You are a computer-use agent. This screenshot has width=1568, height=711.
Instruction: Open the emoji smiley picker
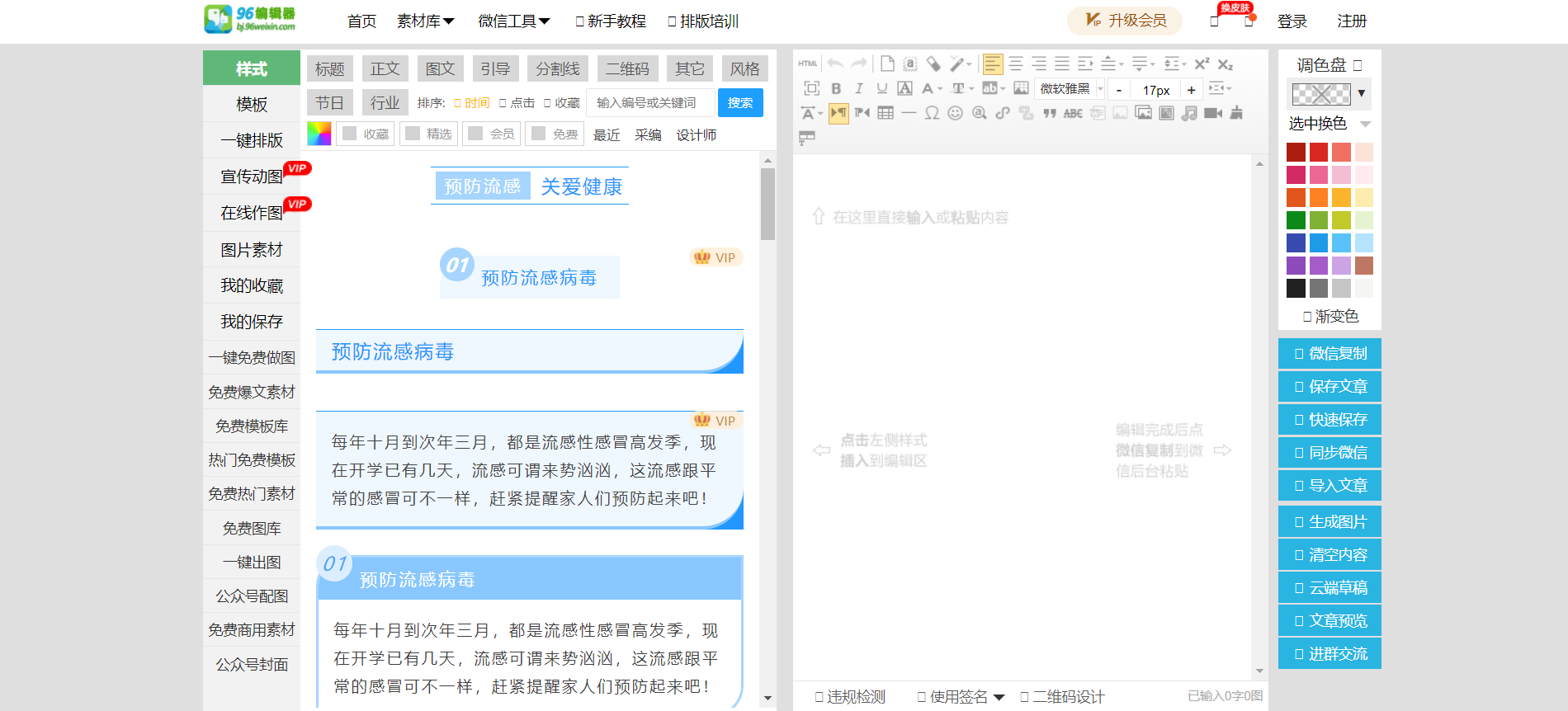point(955,113)
